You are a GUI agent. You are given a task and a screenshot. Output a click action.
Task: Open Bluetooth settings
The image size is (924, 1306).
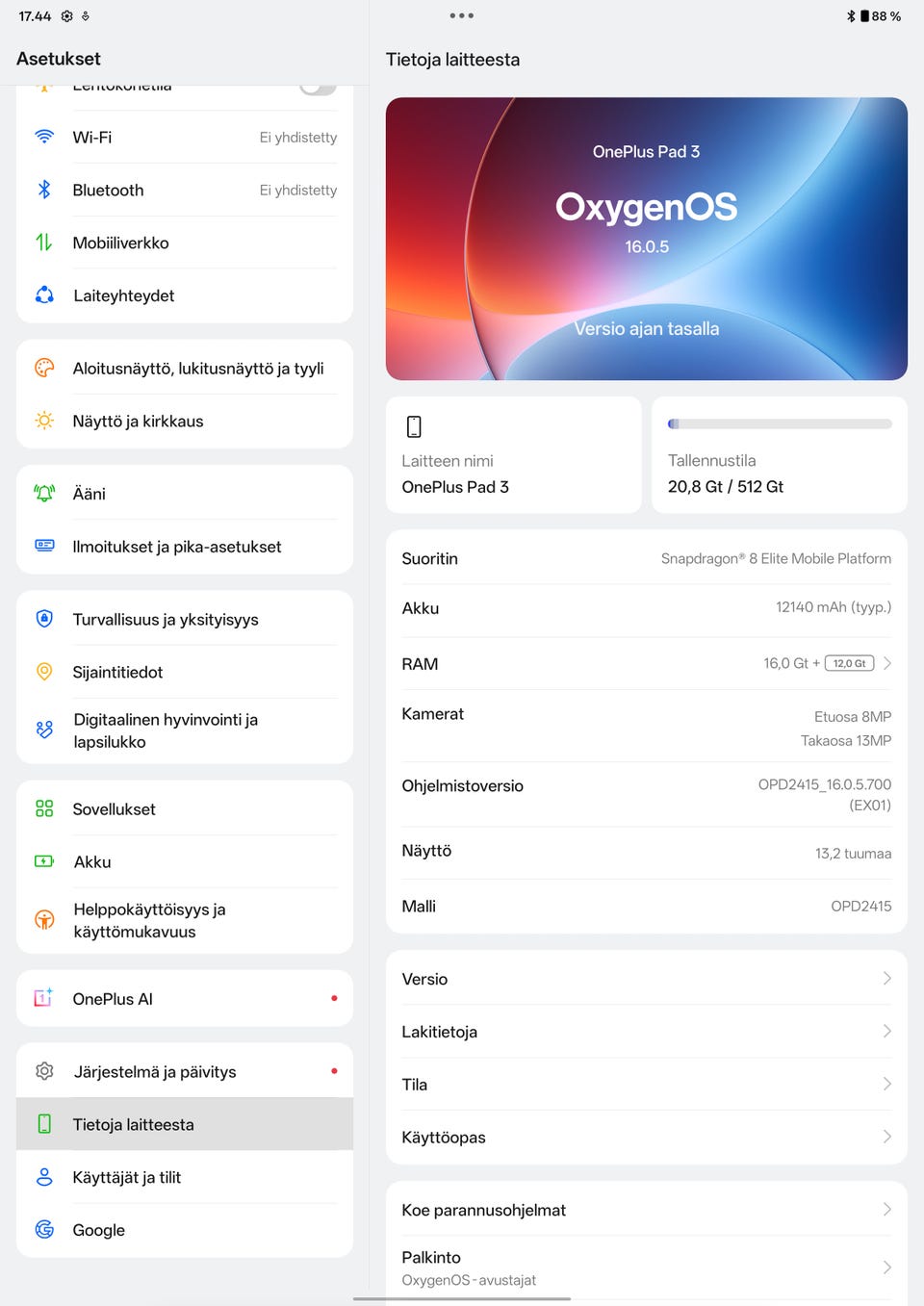[185, 190]
